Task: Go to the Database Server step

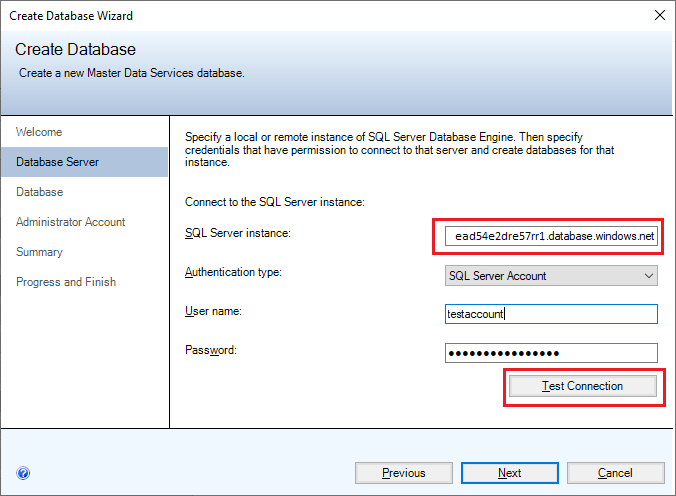Action: coord(57,162)
